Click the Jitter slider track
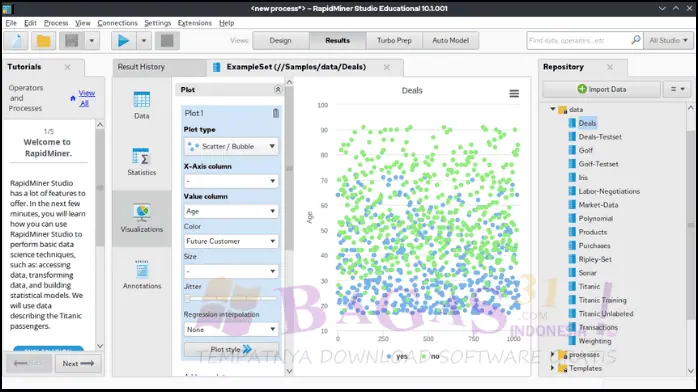 (231, 299)
